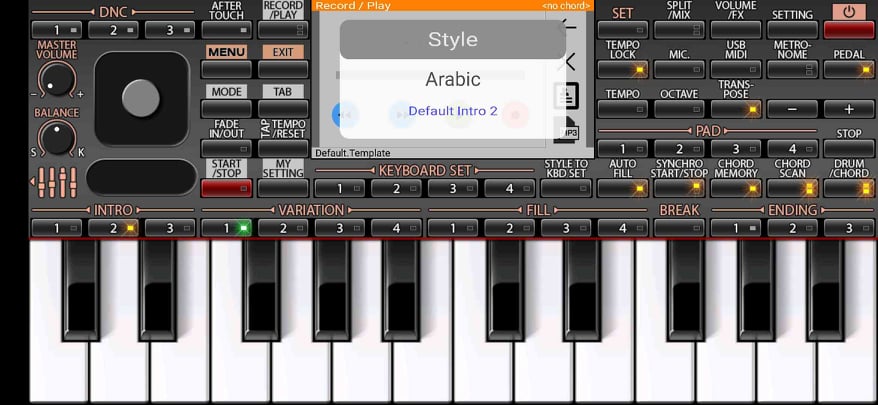
Task: Open the MENU button
Action: coord(226,69)
